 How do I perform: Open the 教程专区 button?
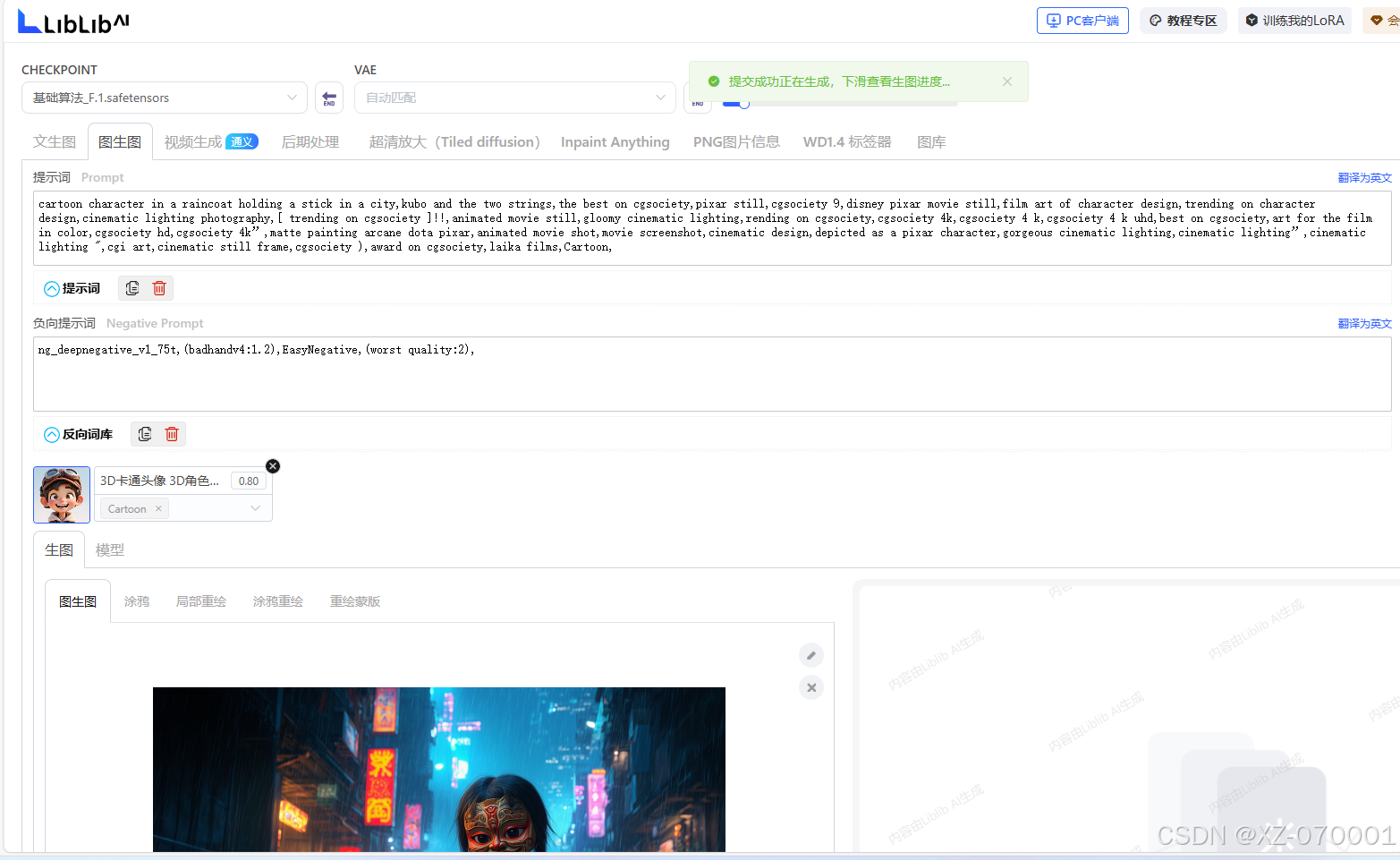[x=1183, y=21]
